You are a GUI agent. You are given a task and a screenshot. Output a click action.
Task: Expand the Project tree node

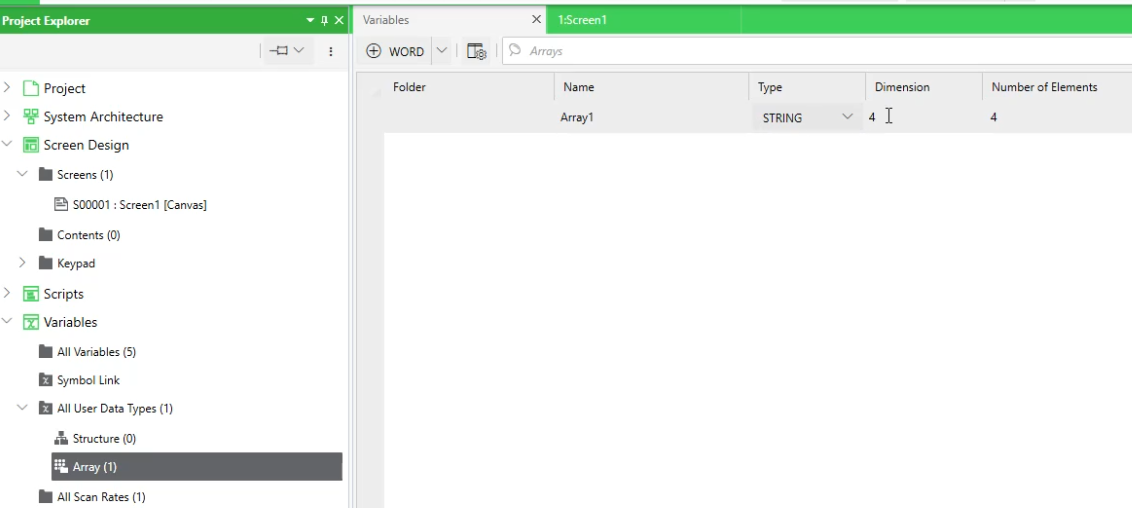tap(7, 87)
